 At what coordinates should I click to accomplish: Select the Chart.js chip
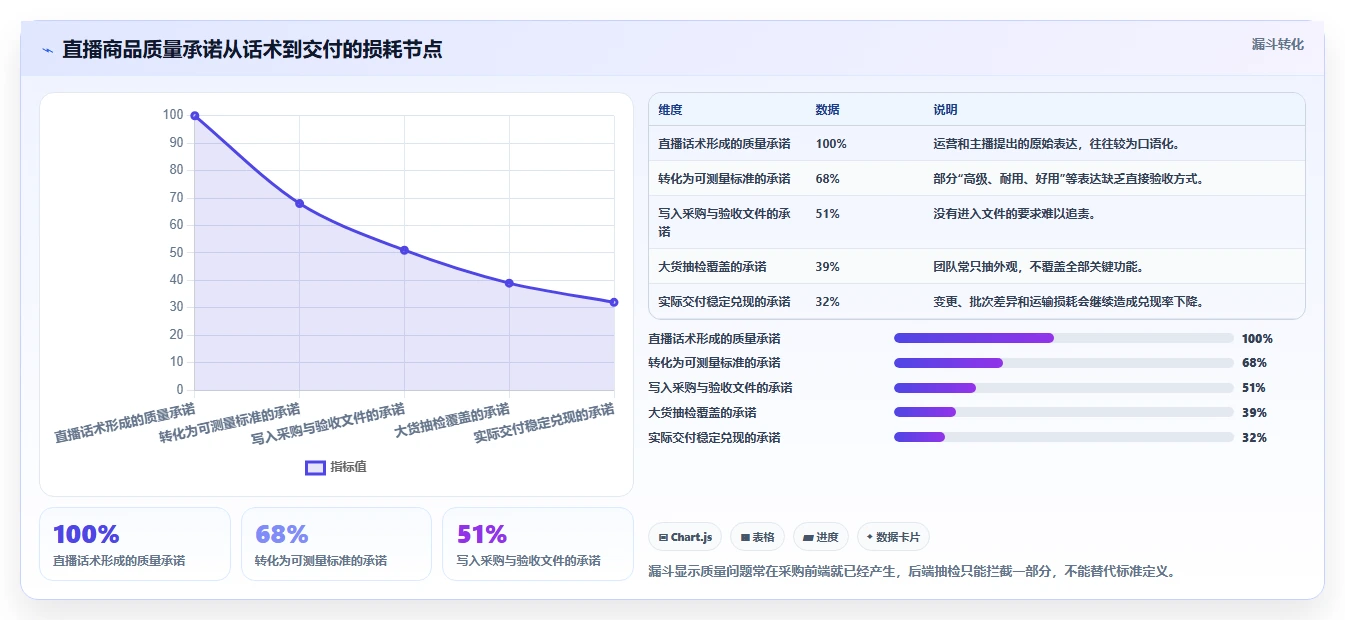tap(686, 537)
